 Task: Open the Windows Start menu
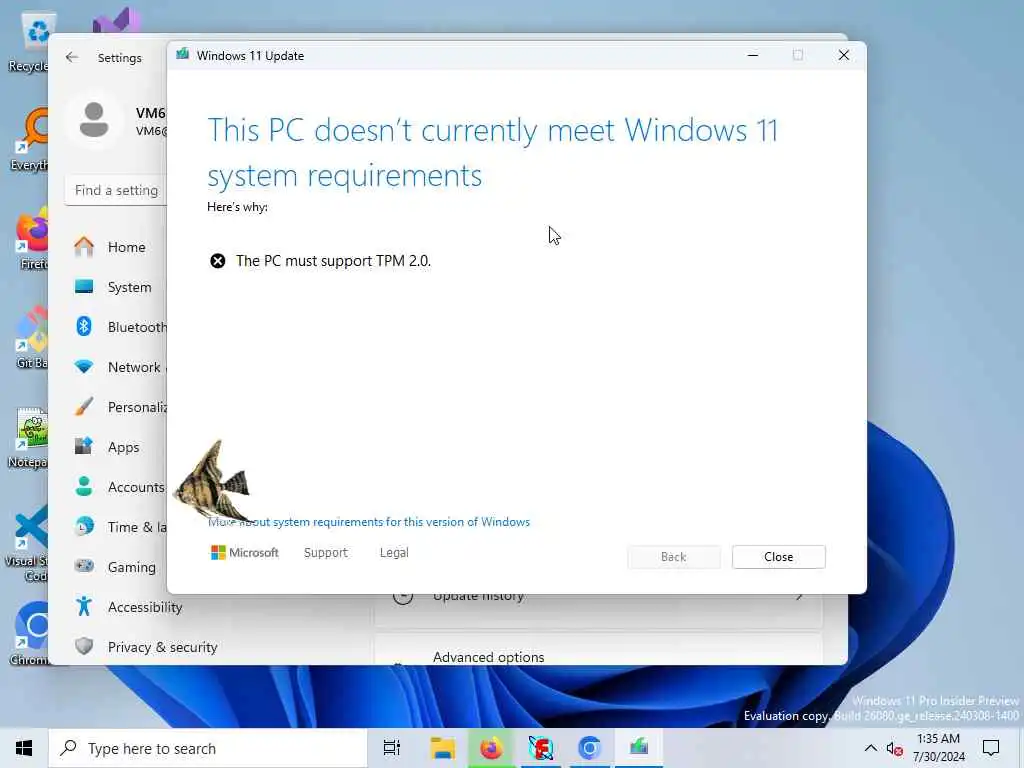24,748
